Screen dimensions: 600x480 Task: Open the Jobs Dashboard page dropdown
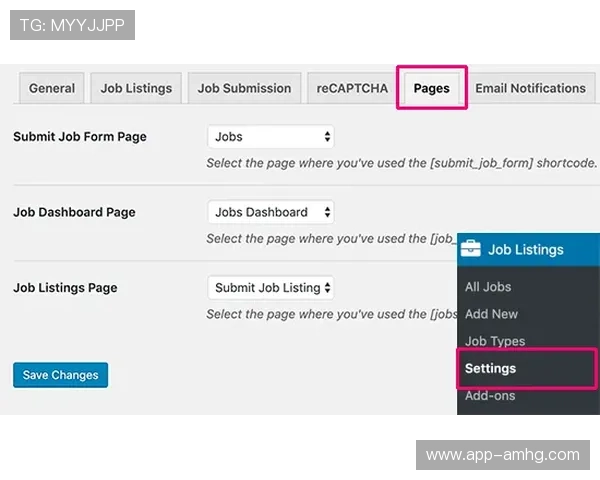click(x=271, y=212)
